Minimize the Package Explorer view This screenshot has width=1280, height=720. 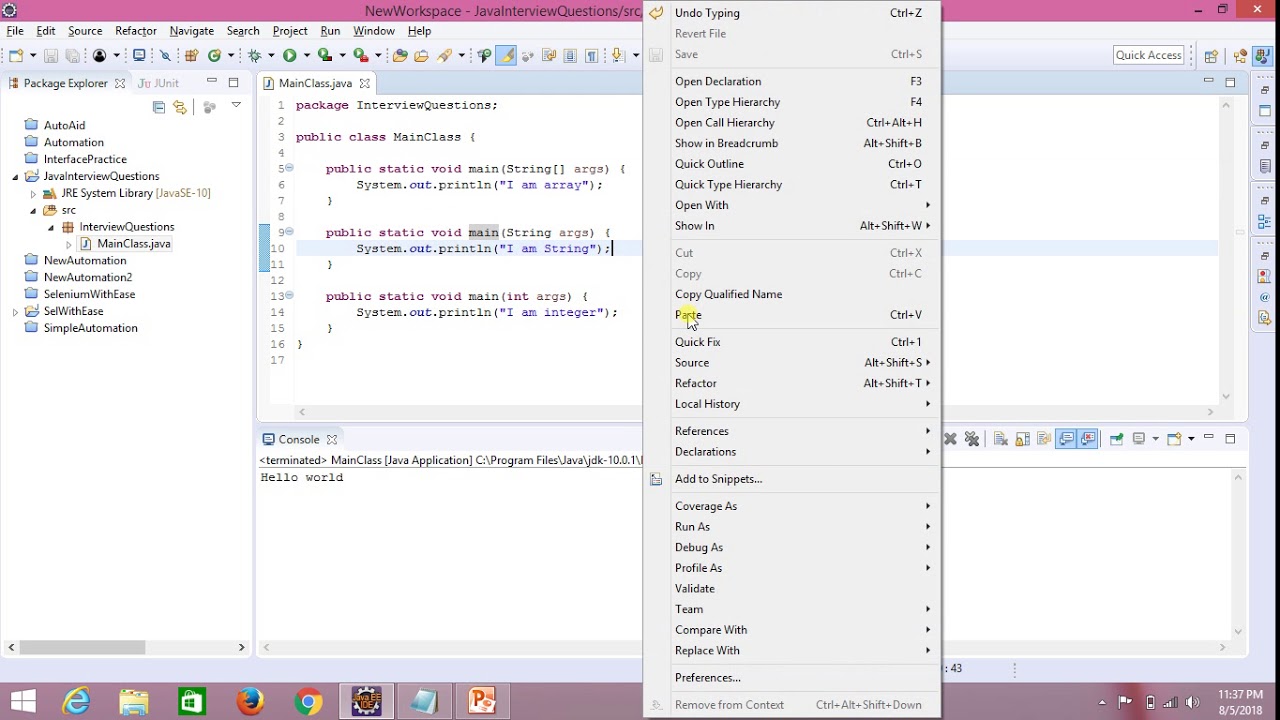click(x=212, y=81)
